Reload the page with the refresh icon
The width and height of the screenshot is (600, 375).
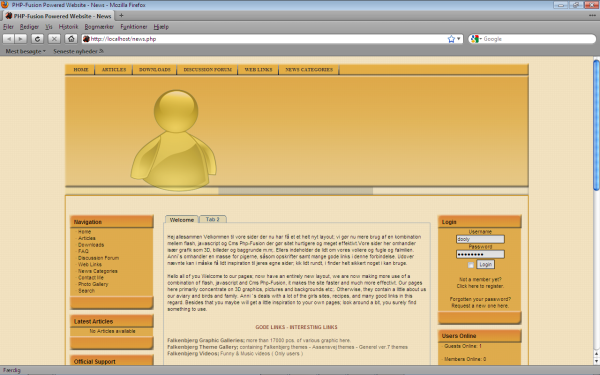(x=37, y=39)
